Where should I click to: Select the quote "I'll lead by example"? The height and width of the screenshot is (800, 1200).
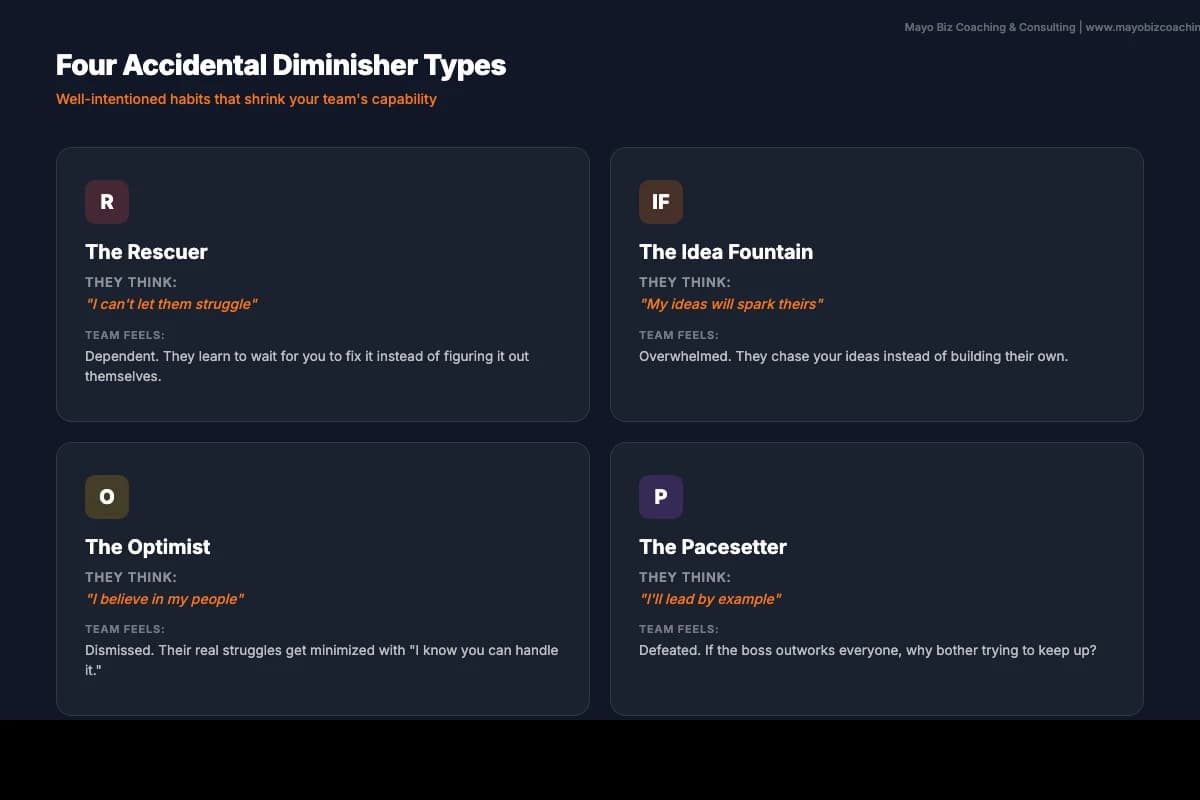pos(710,599)
